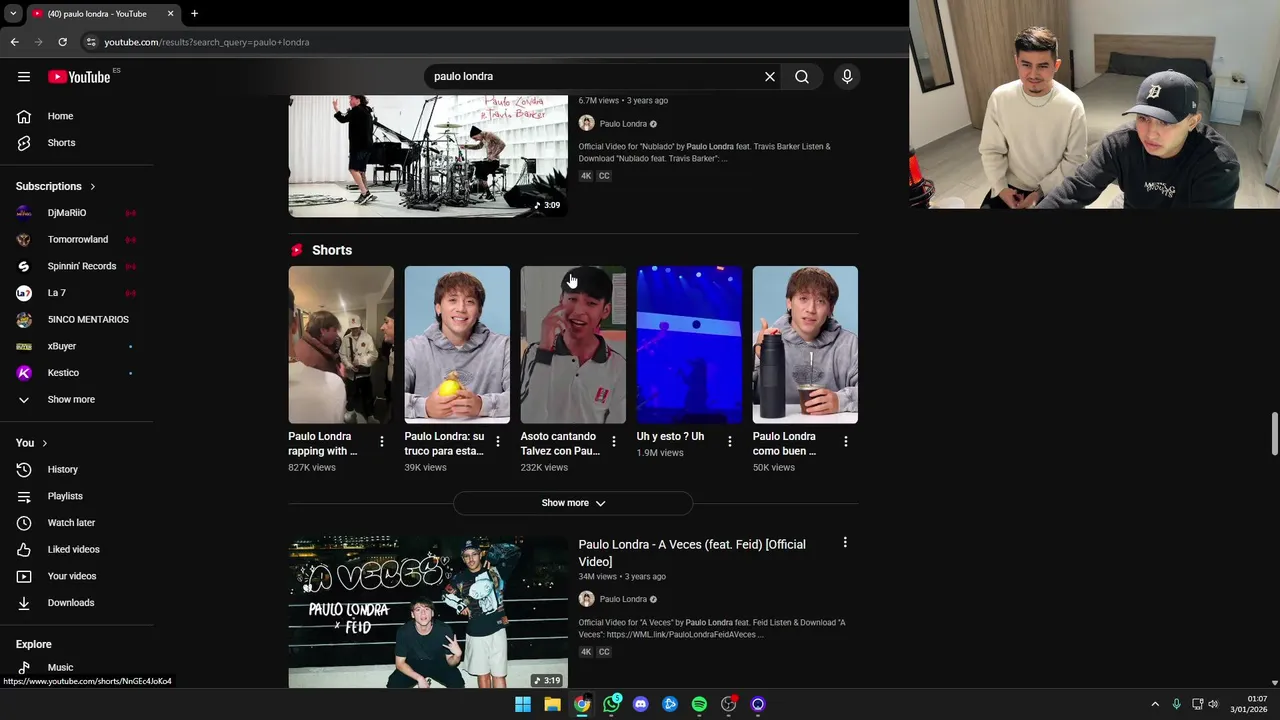Open Chrome tab search dropdown
The width and height of the screenshot is (1280, 720).
[13, 14]
